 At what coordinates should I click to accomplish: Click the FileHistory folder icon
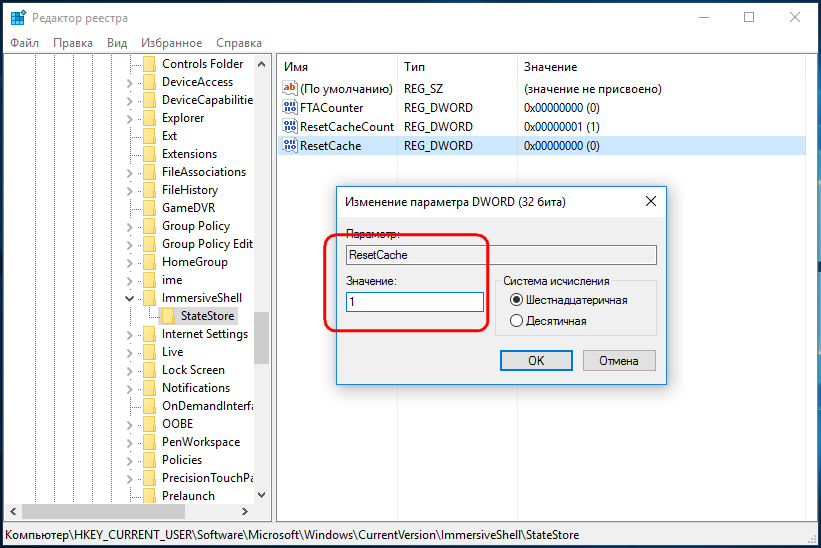tap(149, 190)
